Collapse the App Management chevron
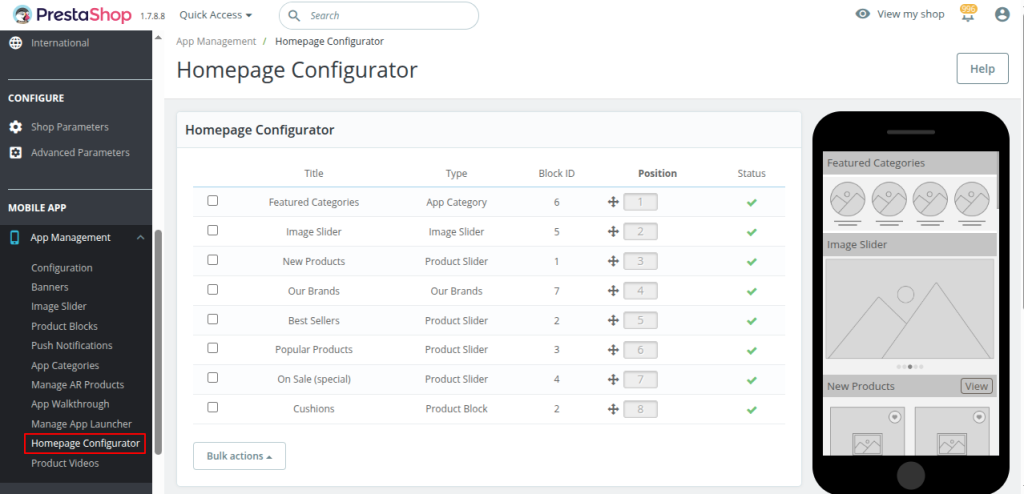This screenshot has height=494, width=1024. (x=140, y=238)
